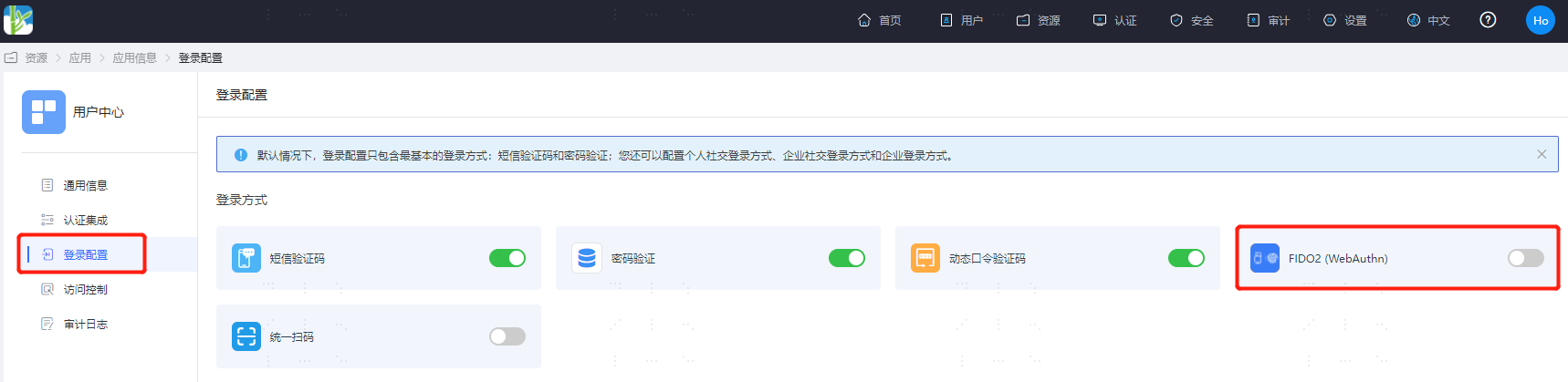Open the 资源 menu in top navigation
The height and width of the screenshot is (382, 1568).
1039,20
